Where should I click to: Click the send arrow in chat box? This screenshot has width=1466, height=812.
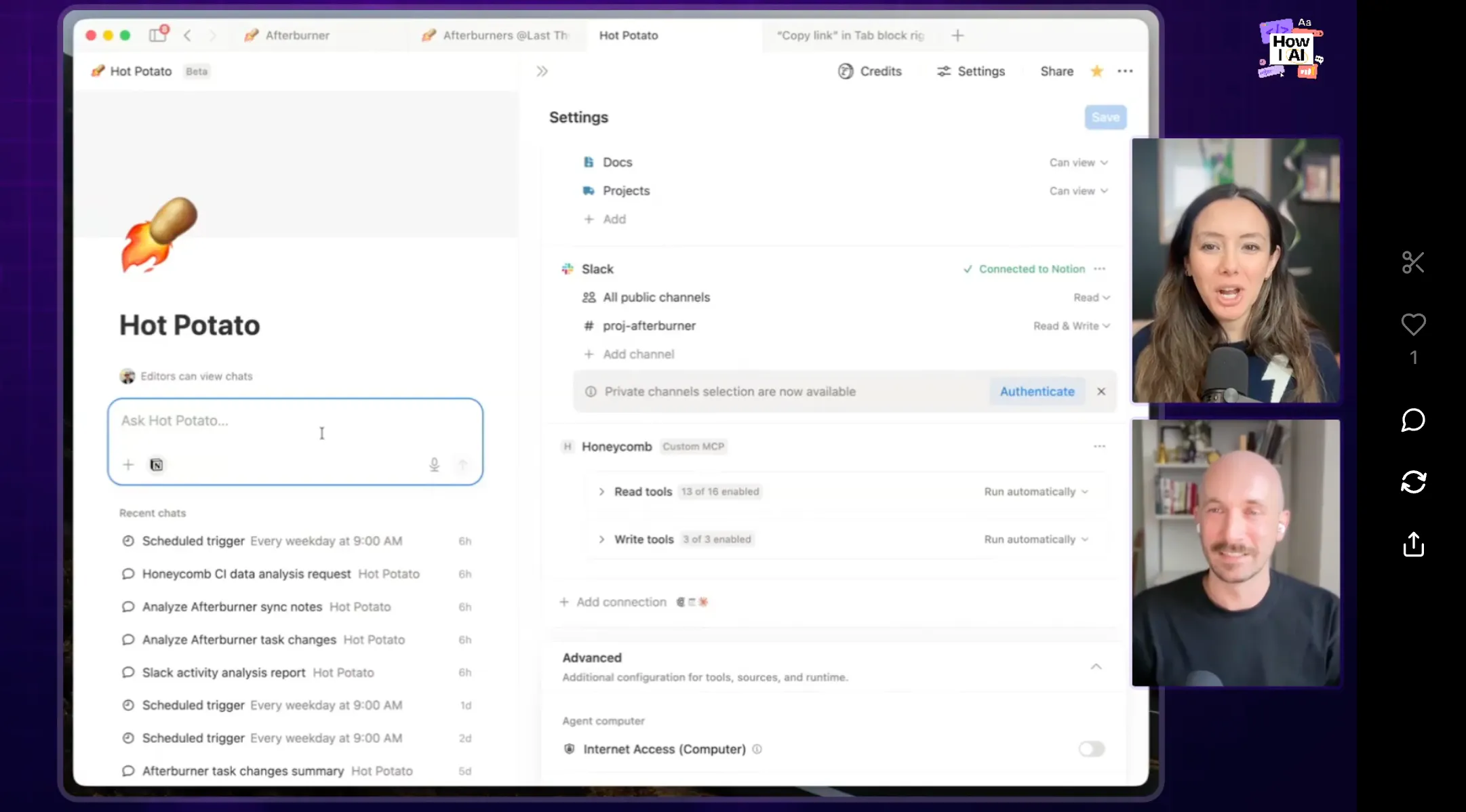(462, 465)
